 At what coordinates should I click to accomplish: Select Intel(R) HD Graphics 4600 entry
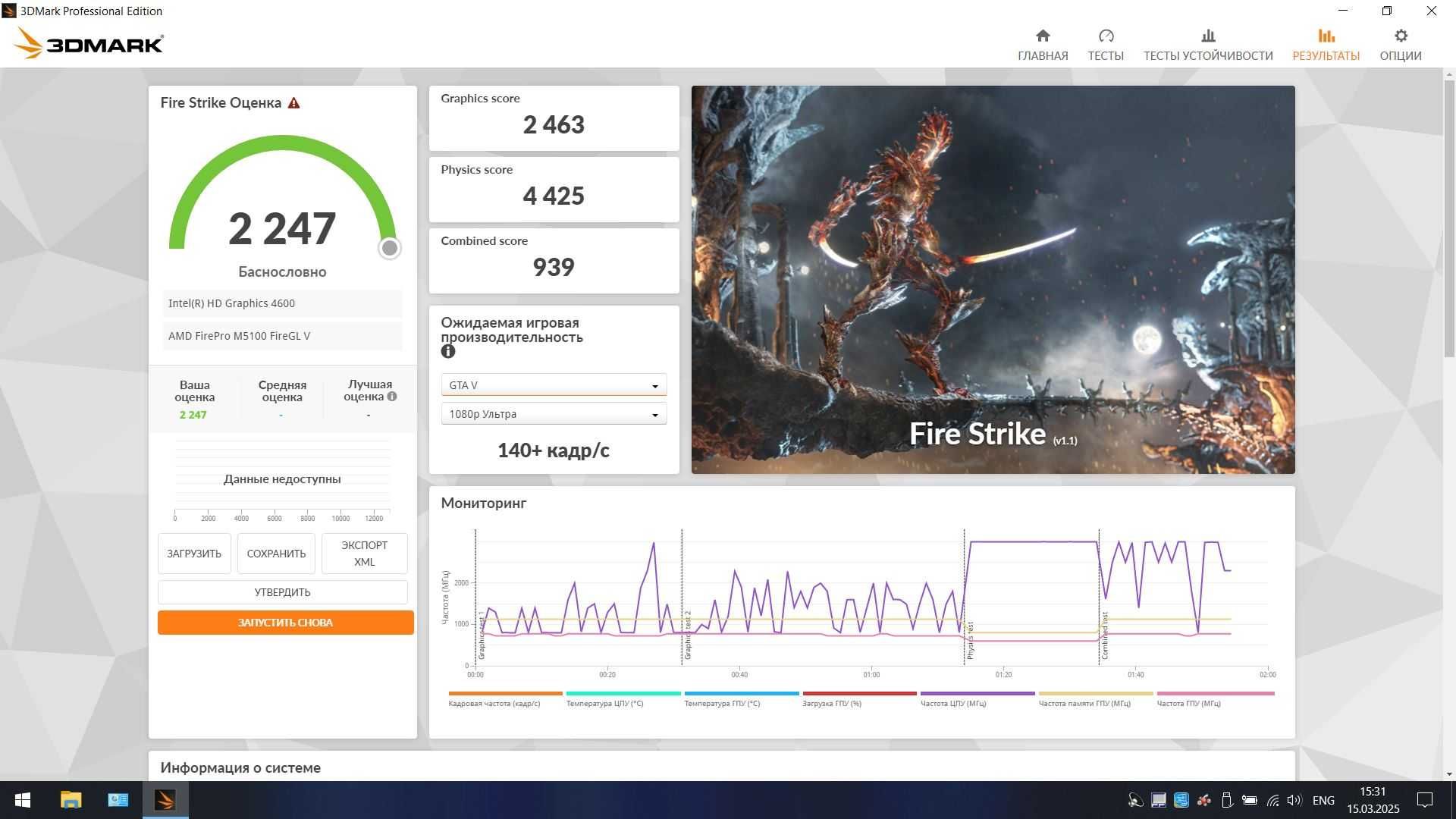pyautogui.click(x=282, y=303)
